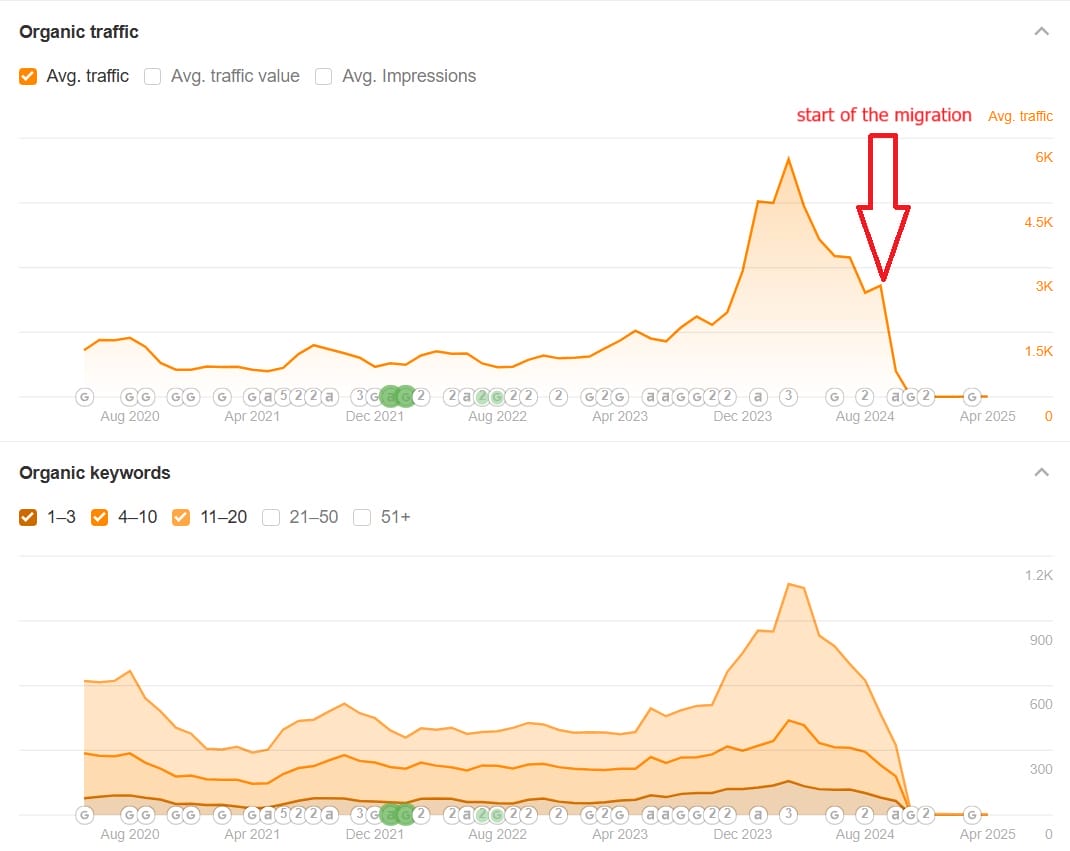Click the peak of the Organic keywords area chart

point(790,584)
